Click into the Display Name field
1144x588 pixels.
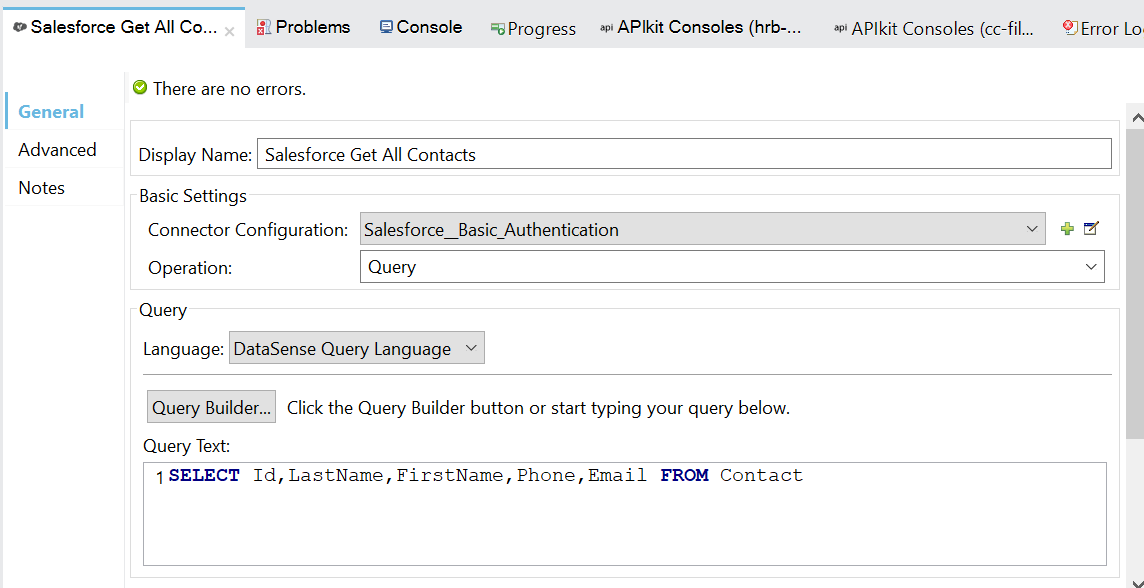pyautogui.click(x=684, y=154)
